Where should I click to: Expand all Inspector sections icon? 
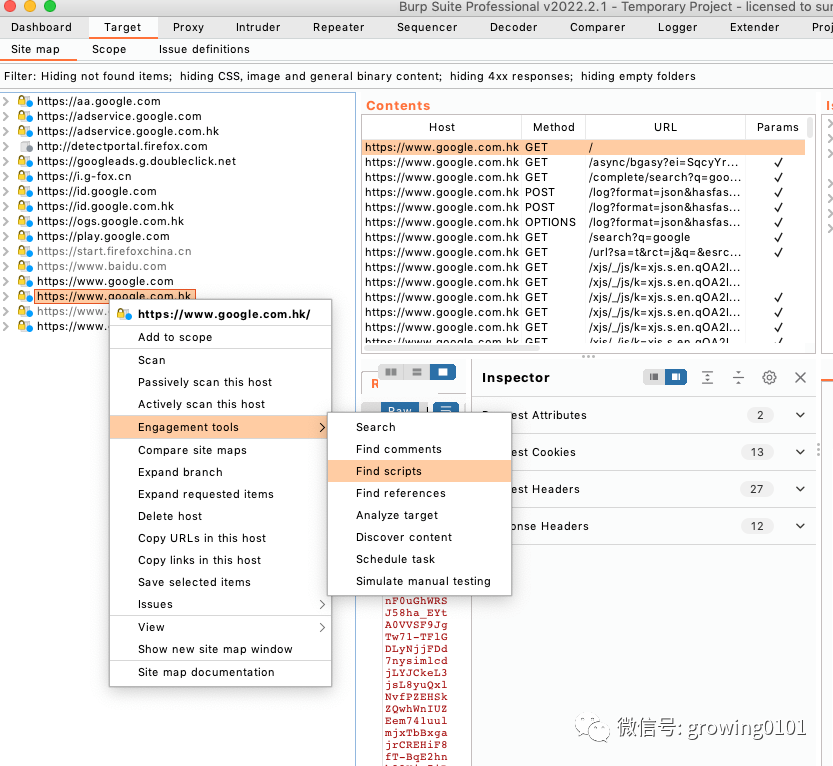707,377
